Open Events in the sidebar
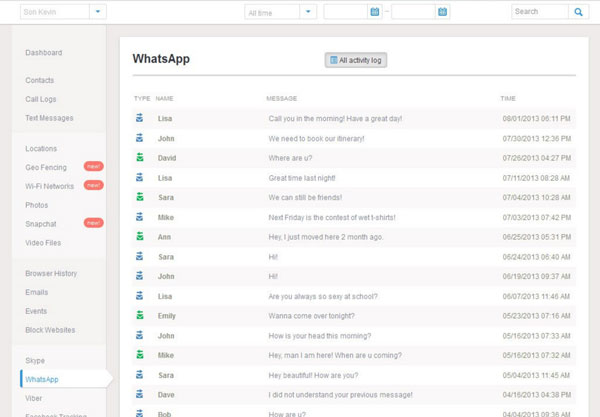This screenshot has width=600, height=417. pyautogui.click(x=36, y=311)
